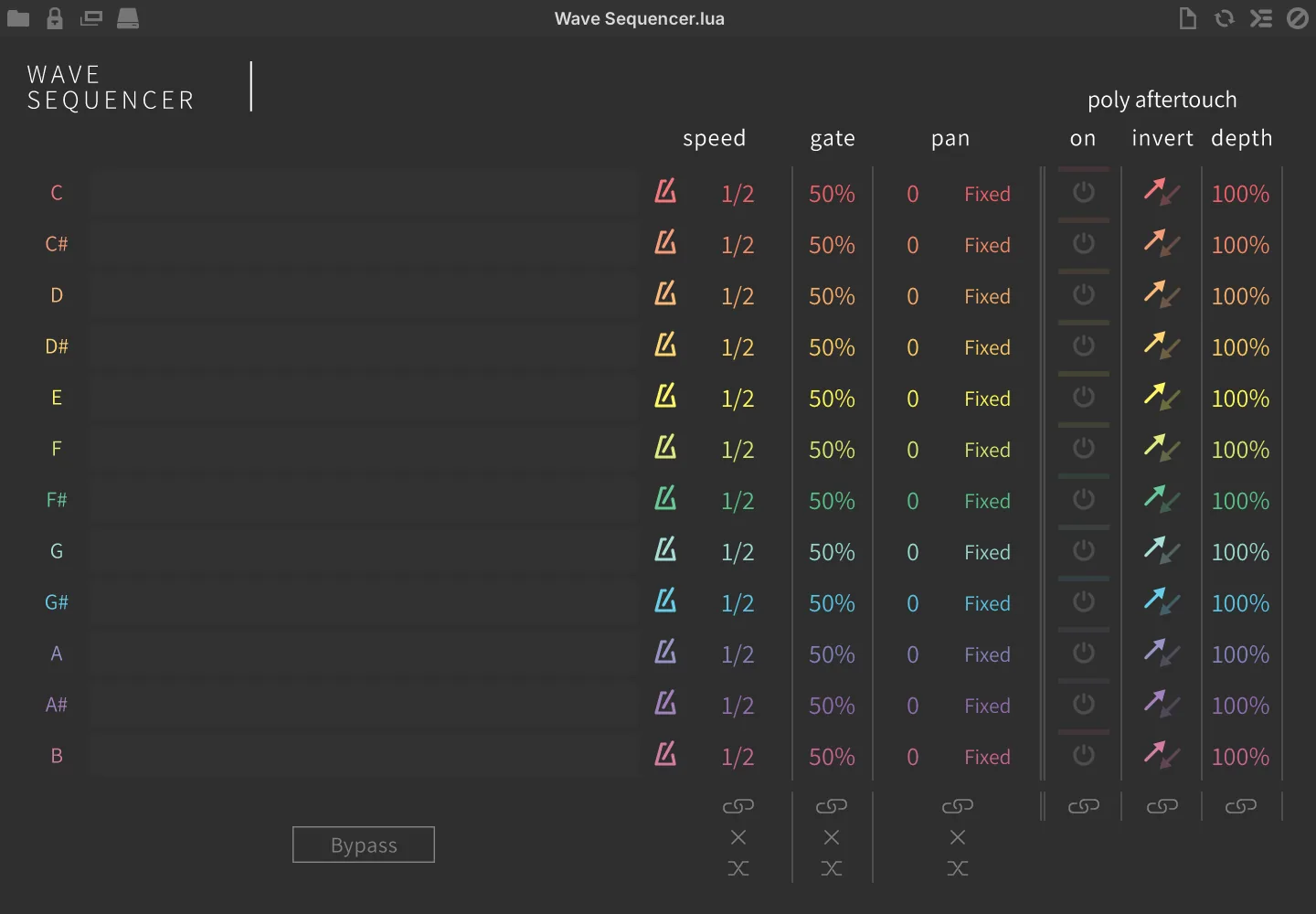Image resolution: width=1316 pixels, height=914 pixels.
Task: Click the new document icon at top right
Action: pyautogui.click(x=1188, y=18)
